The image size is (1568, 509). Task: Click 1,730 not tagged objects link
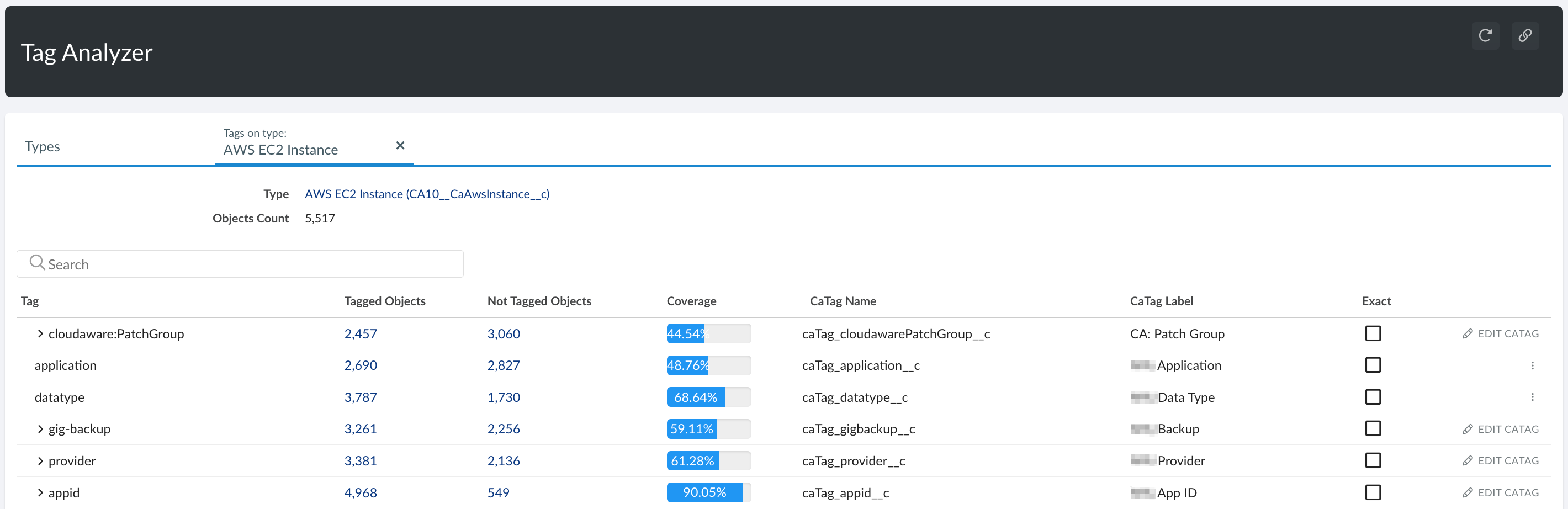point(504,397)
